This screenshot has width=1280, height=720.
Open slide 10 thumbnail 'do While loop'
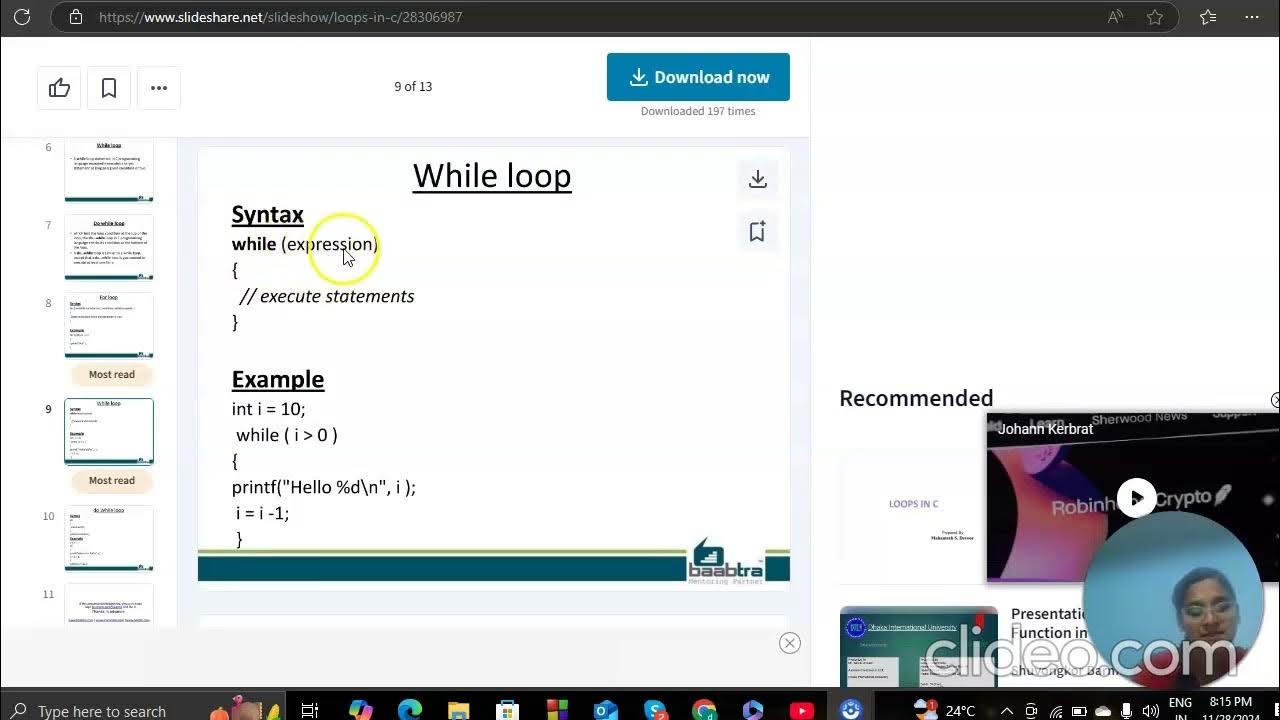109,538
